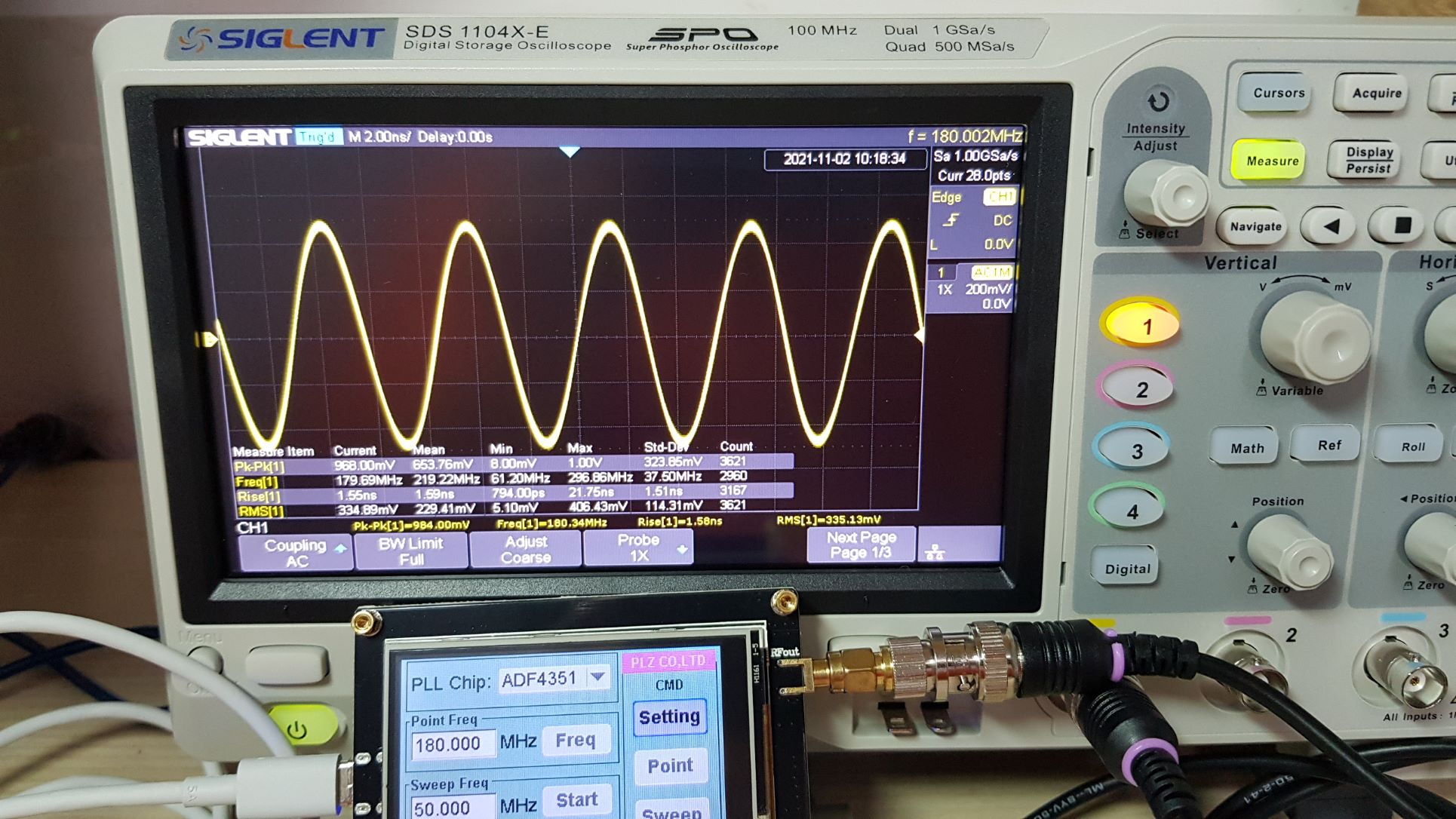Screen dimensions: 1456x819
Task: Tap the timebase M 2.00ns reading
Action: [379, 137]
